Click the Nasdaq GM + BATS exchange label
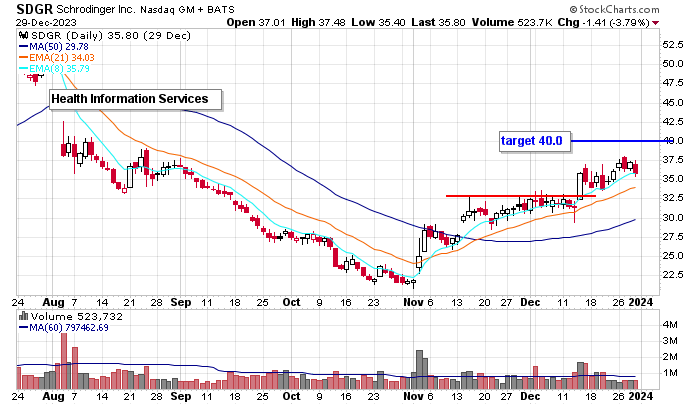Image resolution: width=700 pixels, height=405 pixels. 187,9
